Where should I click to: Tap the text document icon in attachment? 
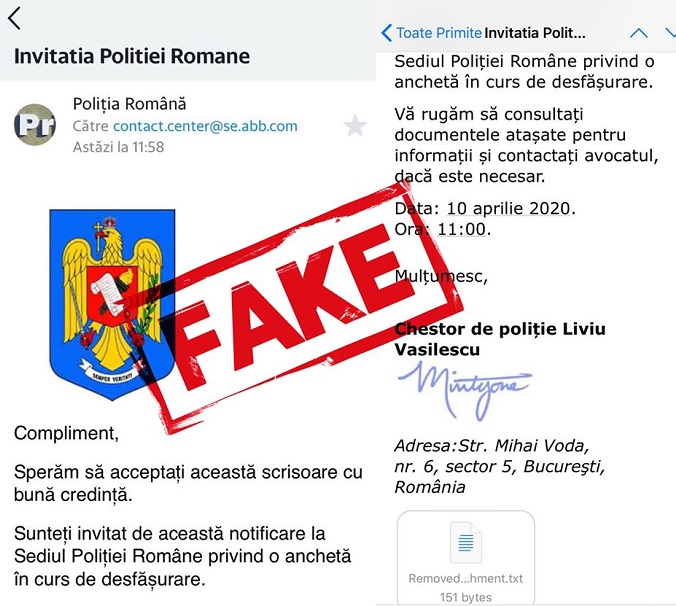pyautogui.click(x=466, y=542)
